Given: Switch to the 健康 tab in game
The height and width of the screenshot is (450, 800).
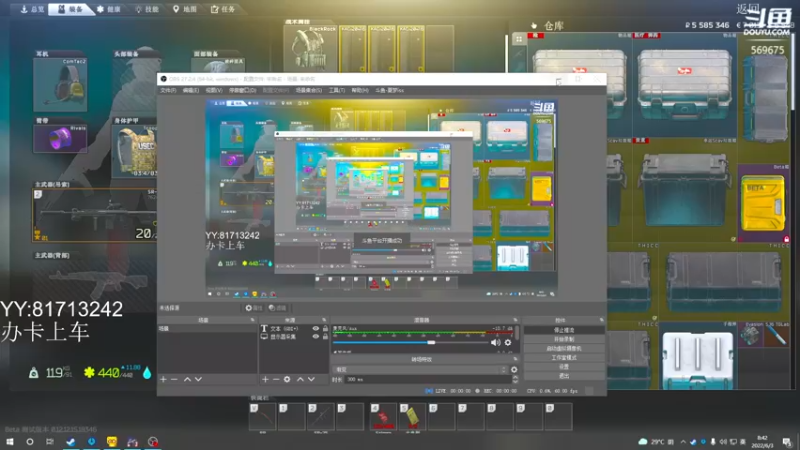Looking at the screenshot, I should (x=109, y=9).
